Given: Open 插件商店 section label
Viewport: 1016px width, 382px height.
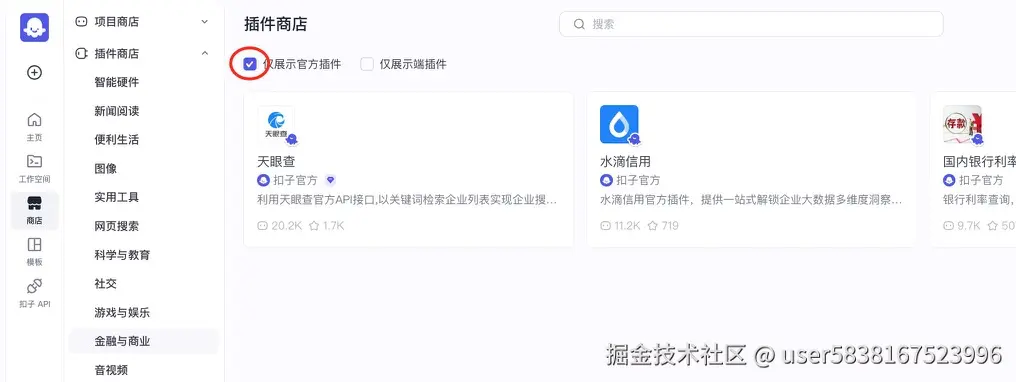Looking at the screenshot, I should 117,54.
